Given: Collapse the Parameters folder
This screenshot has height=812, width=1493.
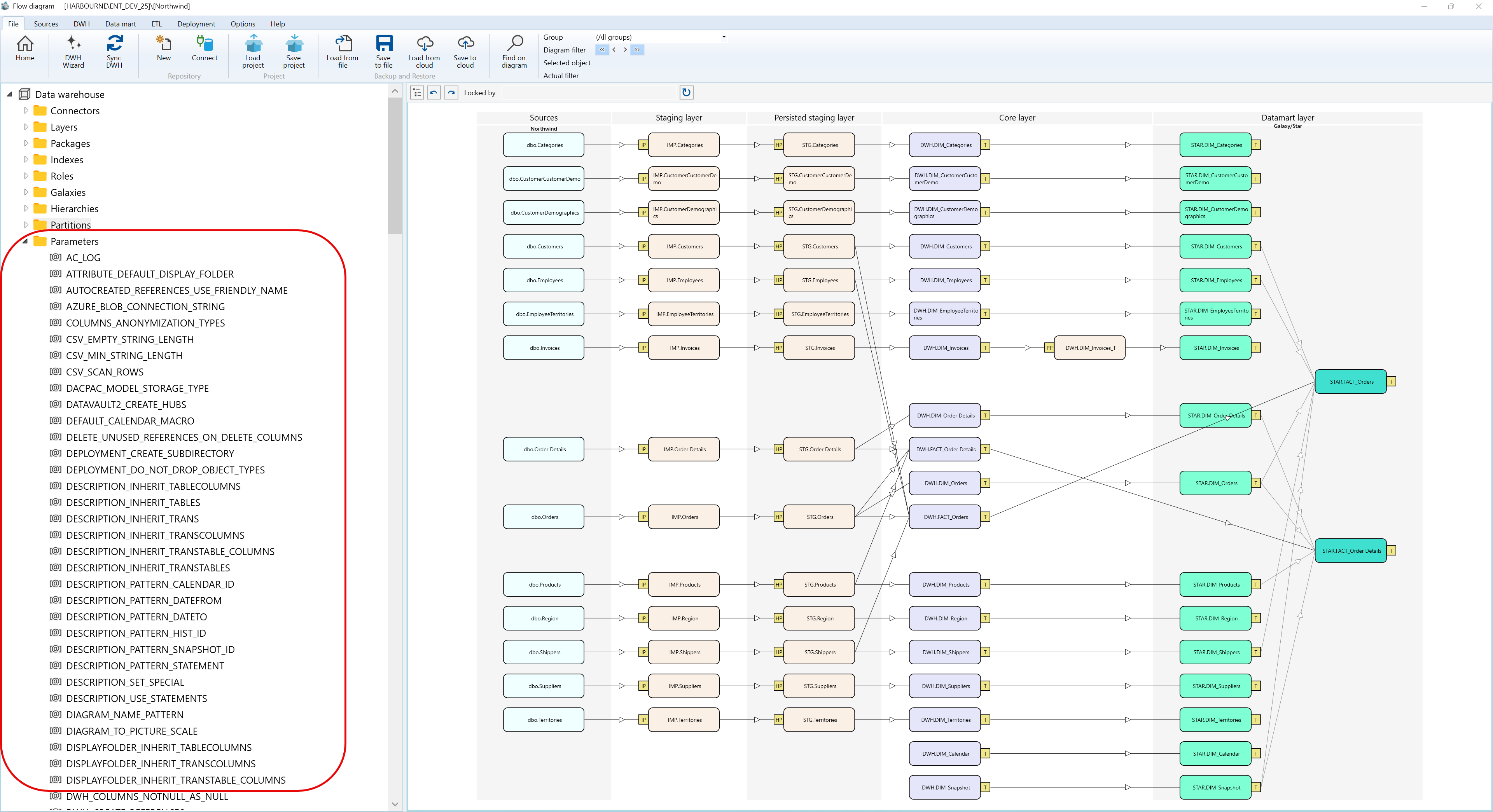Looking at the screenshot, I should point(26,241).
